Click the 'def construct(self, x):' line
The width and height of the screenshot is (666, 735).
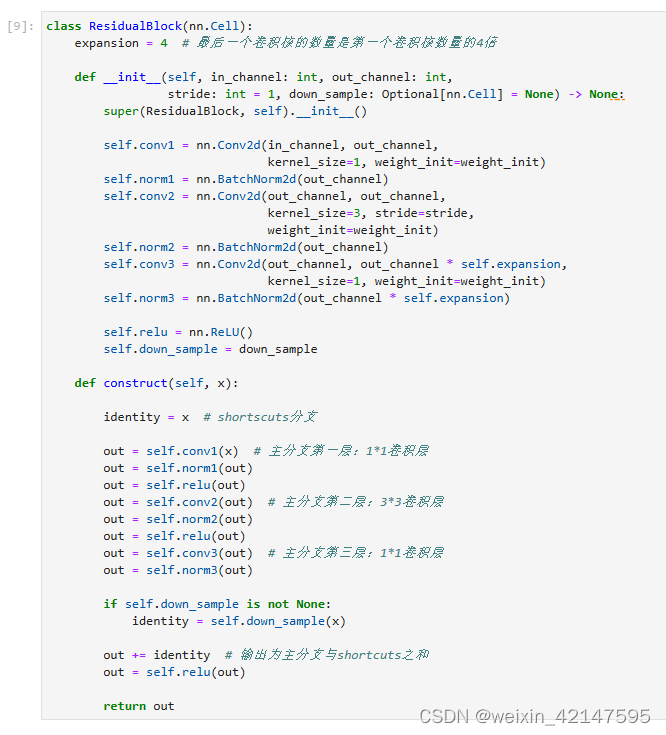[x=157, y=383]
